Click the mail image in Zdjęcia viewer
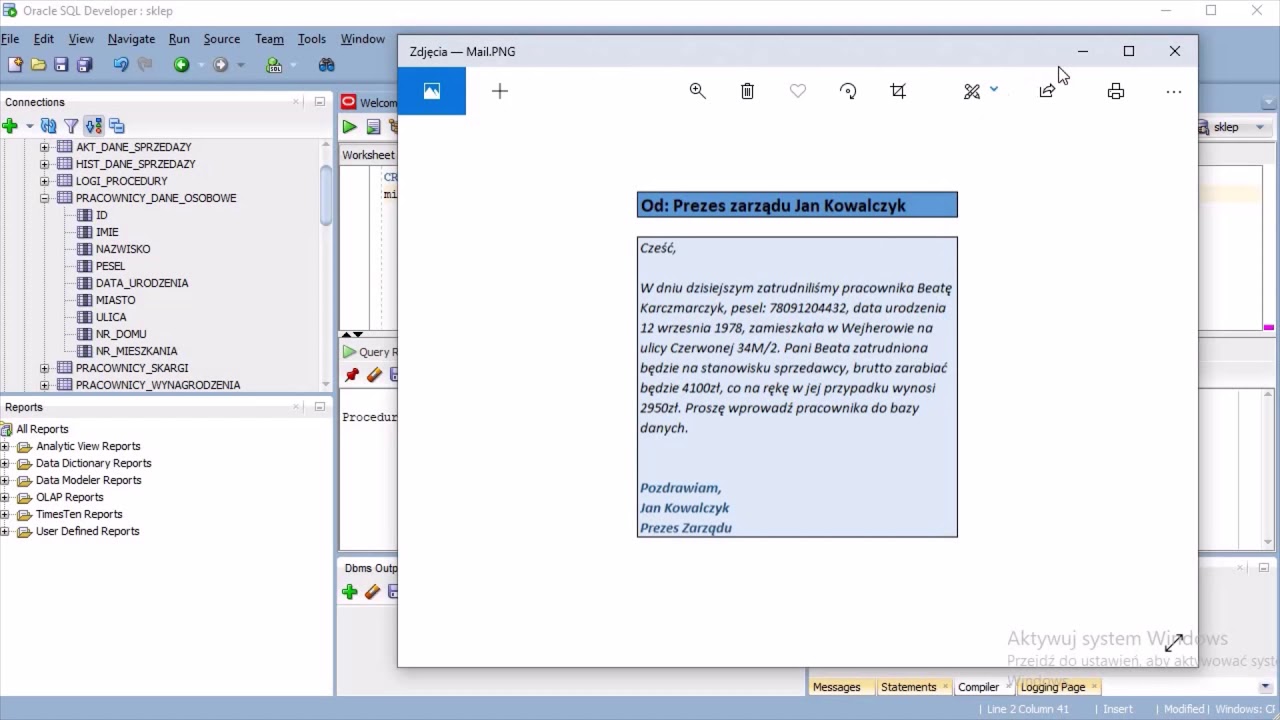Screen dimensions: 1280x720 point(797,364)
